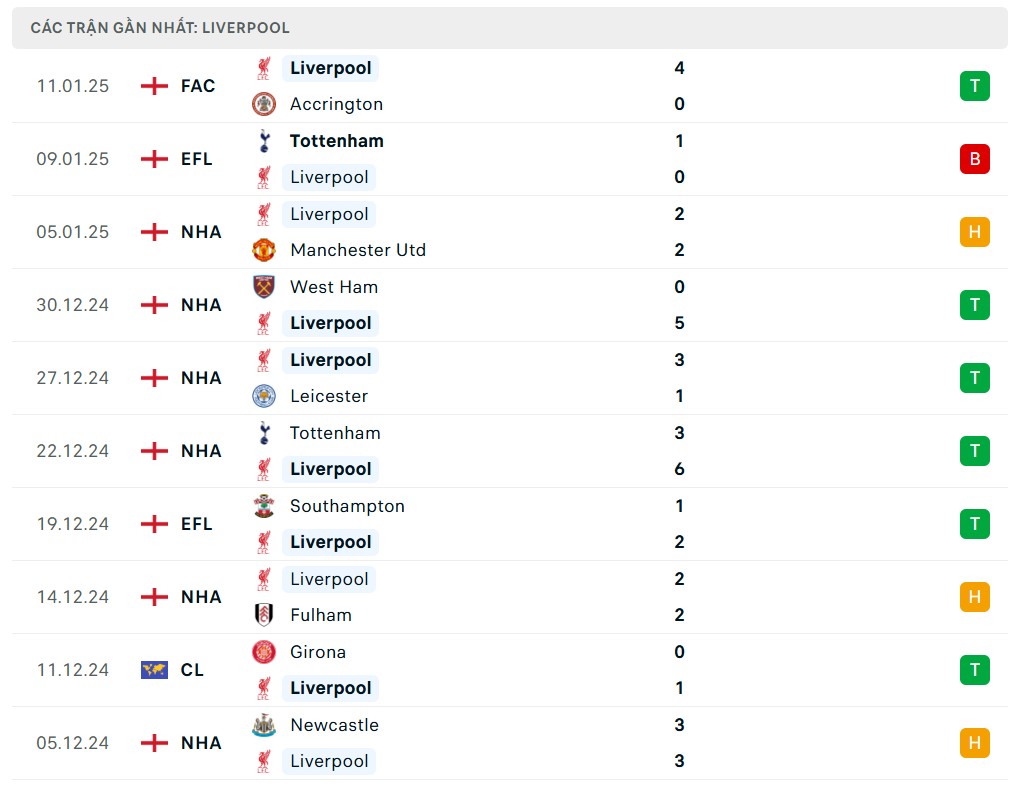Open the Newcastle team link
The width and height of the screenshot is (1024, 786).
334,725
